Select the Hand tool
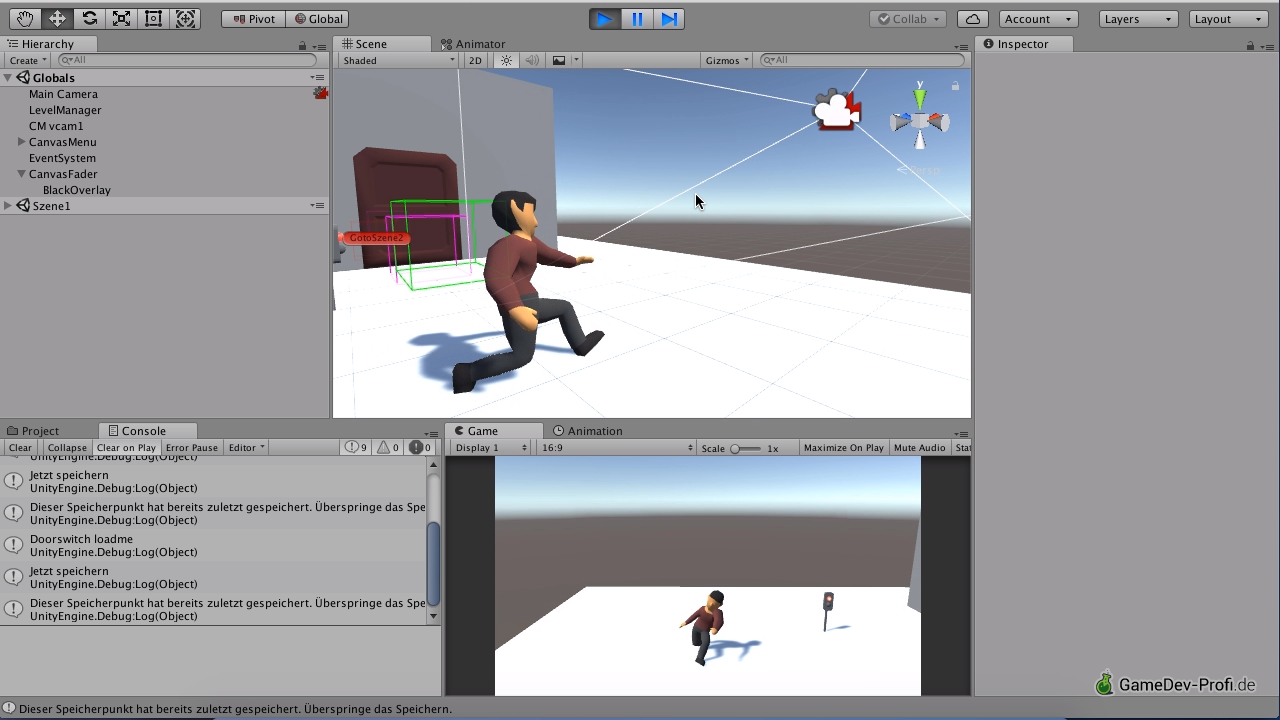 (x=25, y=18)
